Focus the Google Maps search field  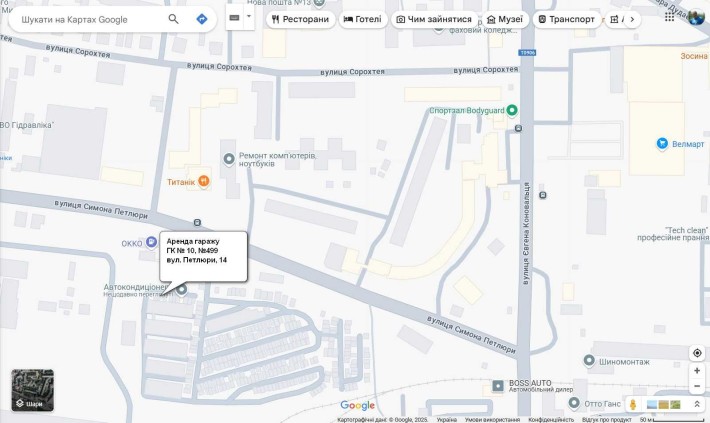(x=91, y=19)
